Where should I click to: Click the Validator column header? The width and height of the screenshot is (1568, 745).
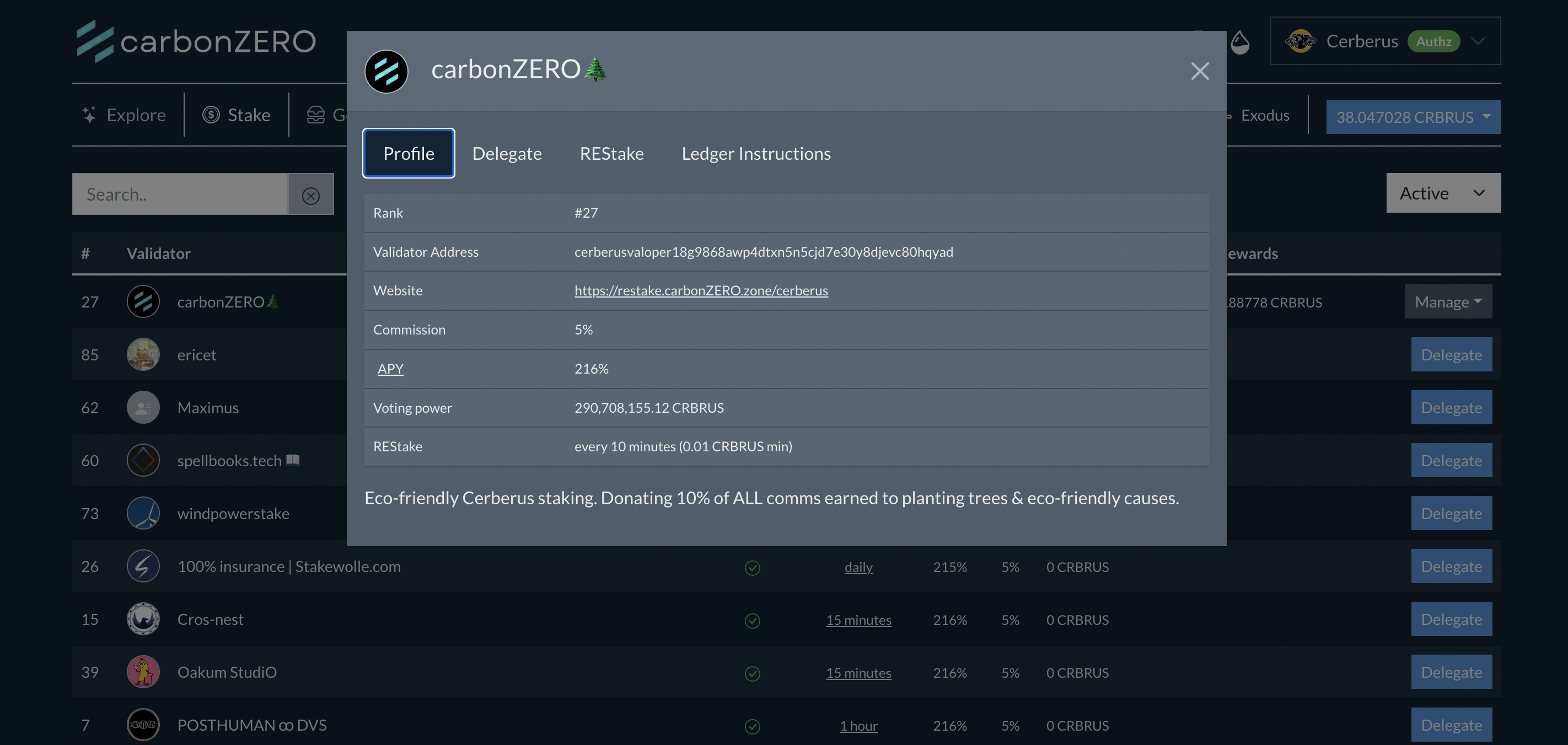[158, 253]
